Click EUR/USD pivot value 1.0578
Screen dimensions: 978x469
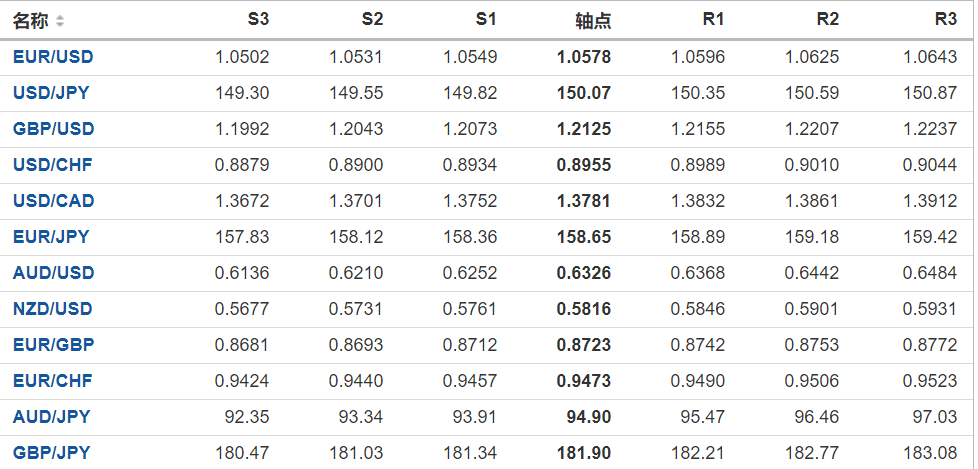(x=584, y=57)
